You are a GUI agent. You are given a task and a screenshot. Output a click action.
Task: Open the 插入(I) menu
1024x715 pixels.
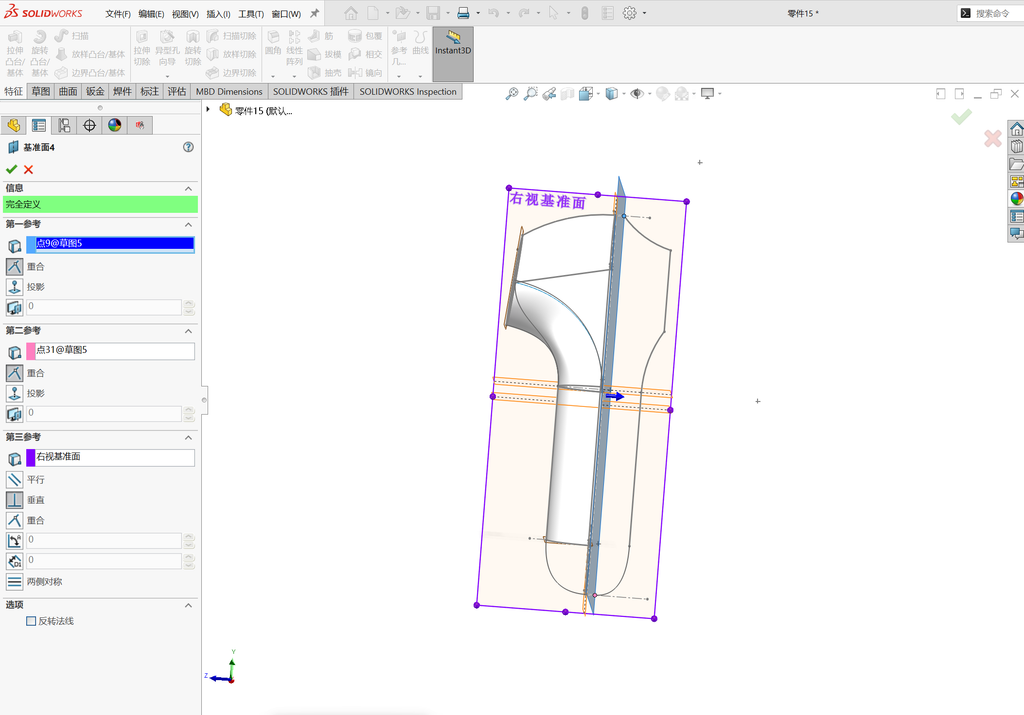[x=218, y=14]
